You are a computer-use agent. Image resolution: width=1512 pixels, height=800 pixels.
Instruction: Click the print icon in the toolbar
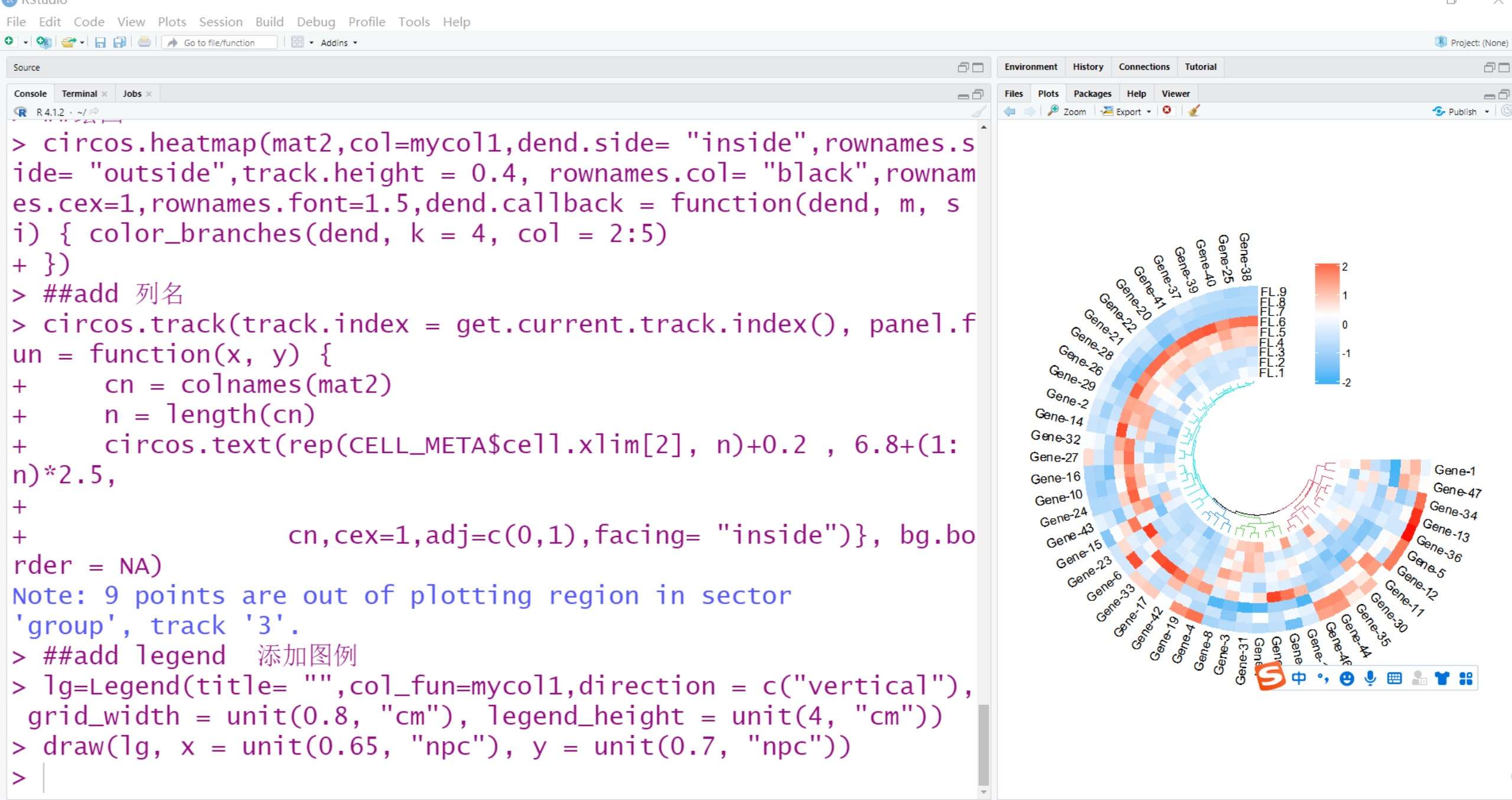coord(144,42)
